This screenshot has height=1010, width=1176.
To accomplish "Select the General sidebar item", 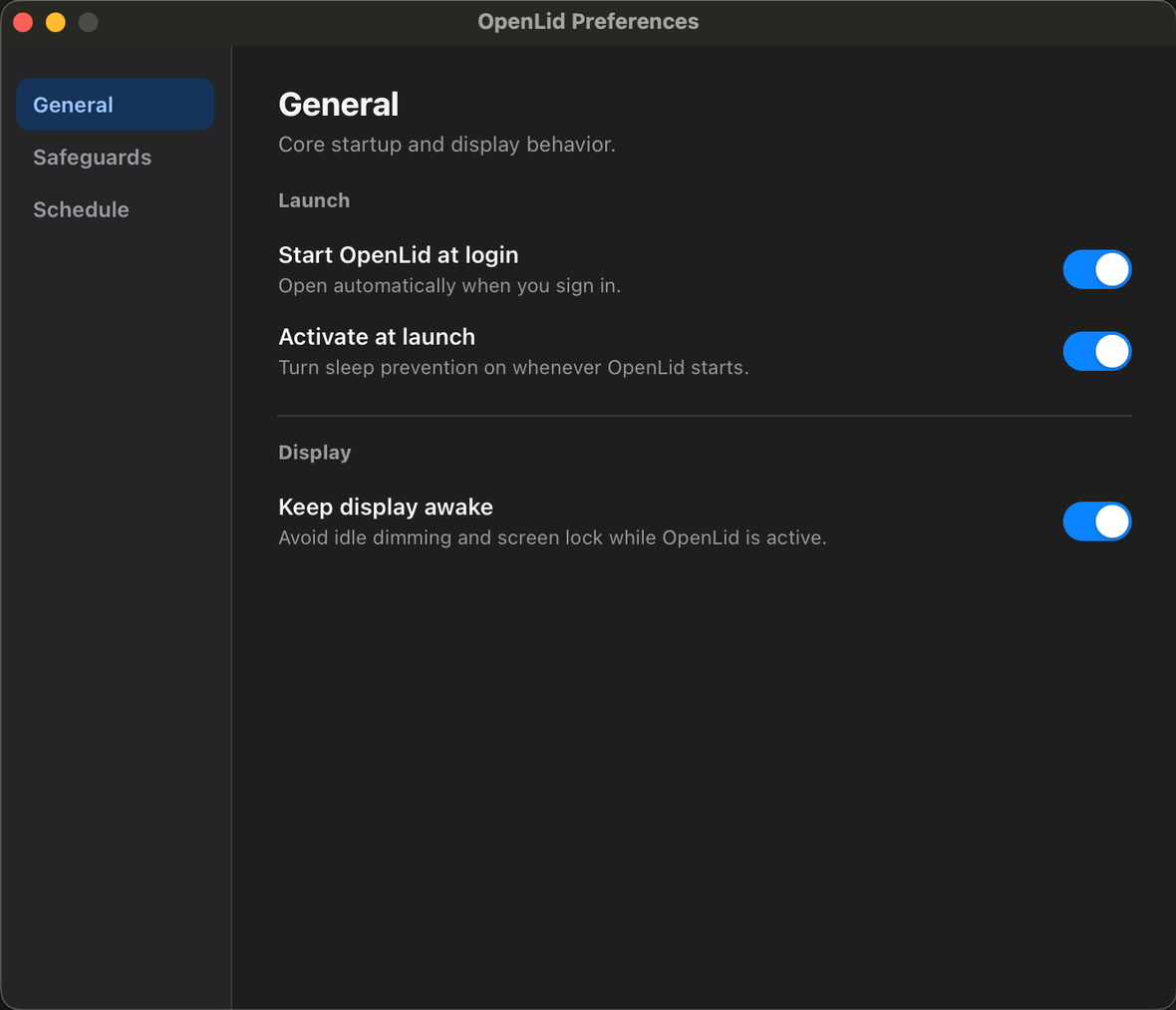I will pos(115,105).
